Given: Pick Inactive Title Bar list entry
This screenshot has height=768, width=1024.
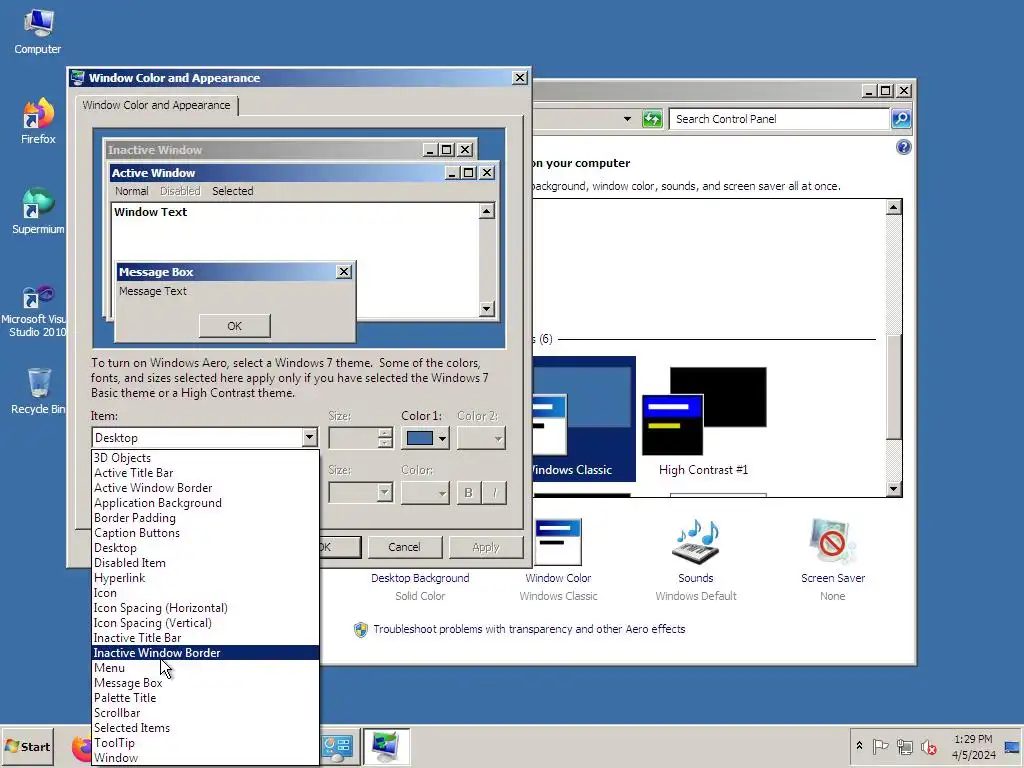Looking at the screenshot, I should [x=206, y=638].
